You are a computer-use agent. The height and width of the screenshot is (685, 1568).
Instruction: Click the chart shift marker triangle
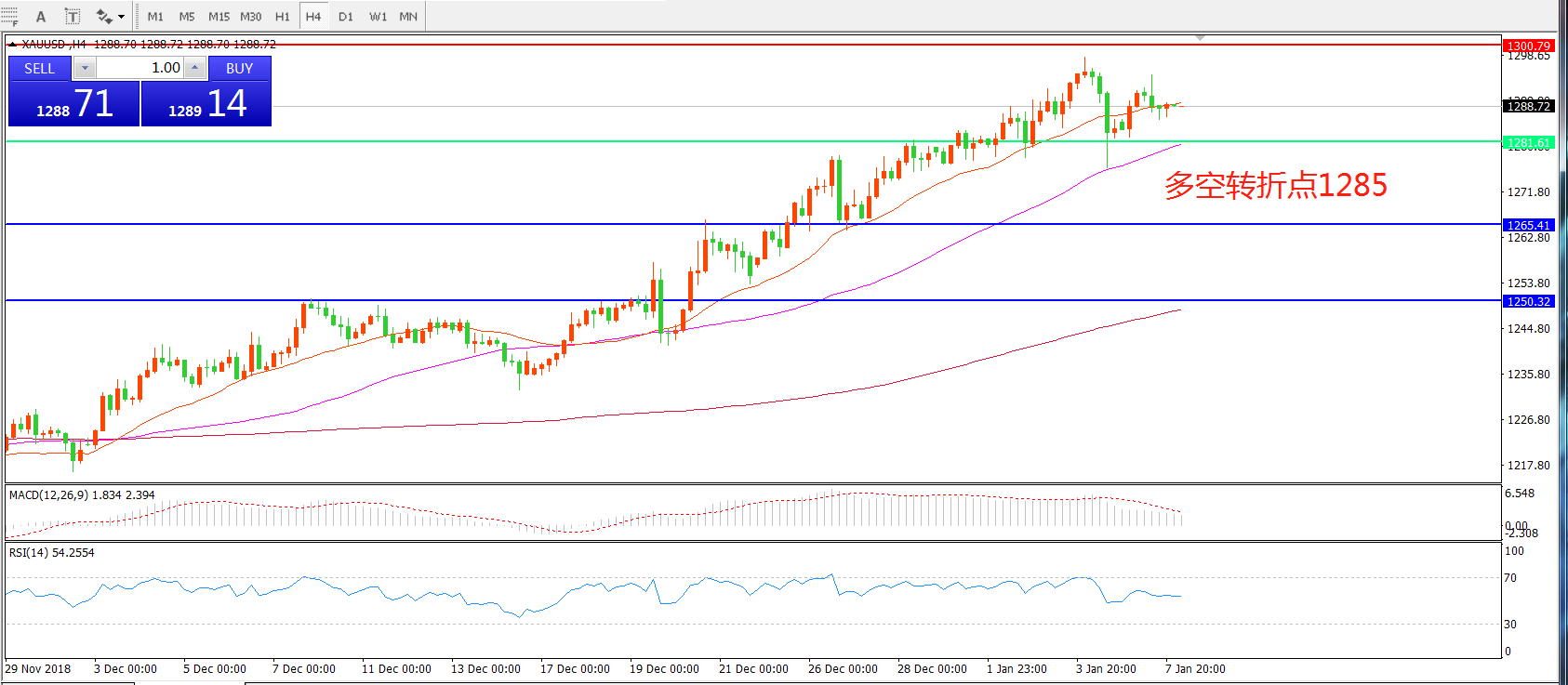1201,38
